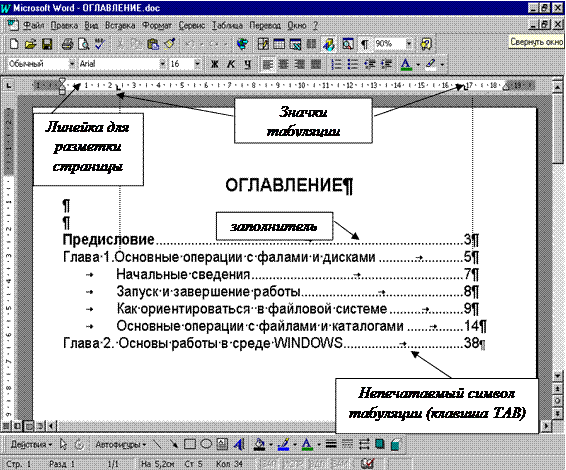Apply highlight color marker

(431, 64)
